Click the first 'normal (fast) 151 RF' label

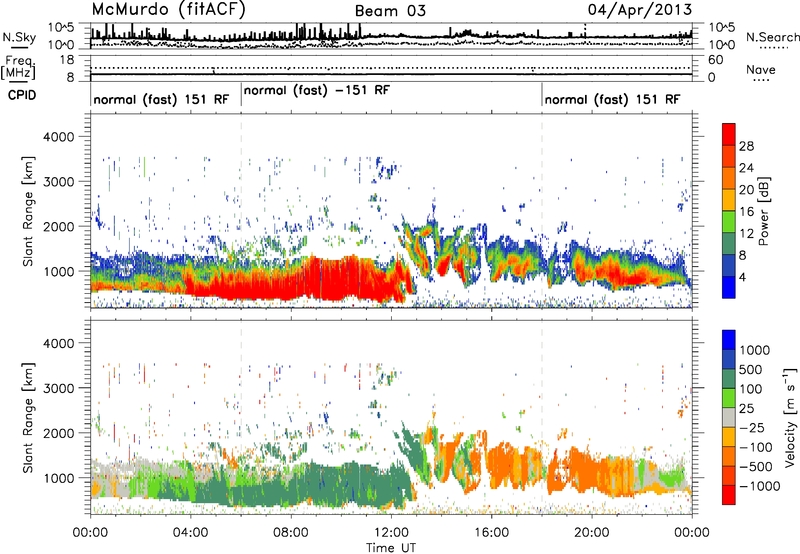pos(161,99)
